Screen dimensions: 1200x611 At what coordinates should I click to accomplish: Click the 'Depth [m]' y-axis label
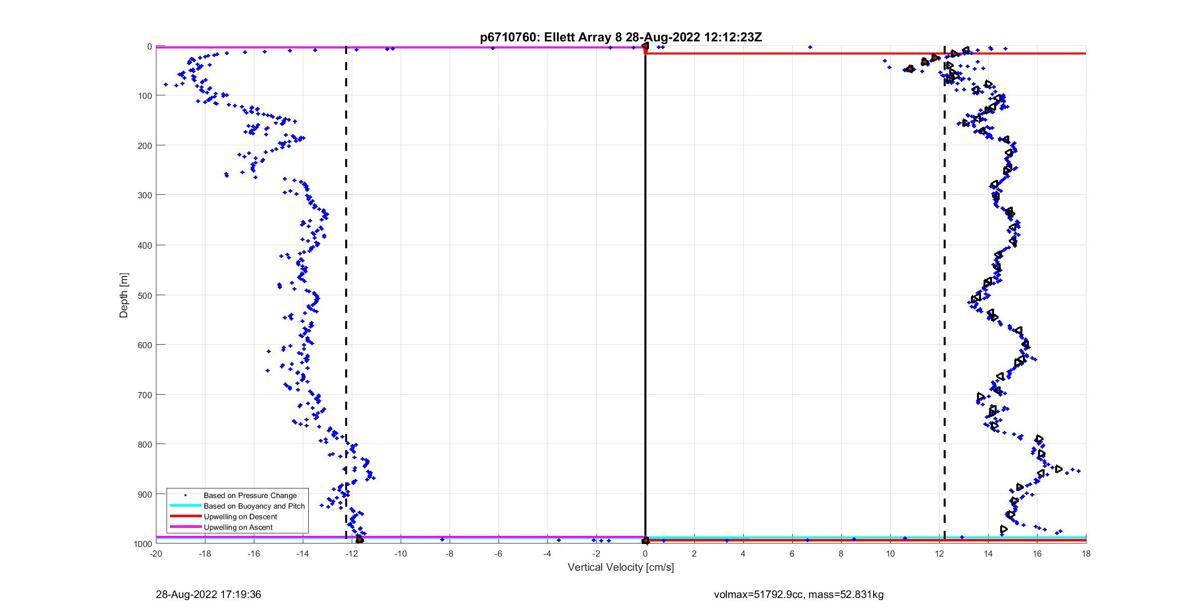(125, 295)
